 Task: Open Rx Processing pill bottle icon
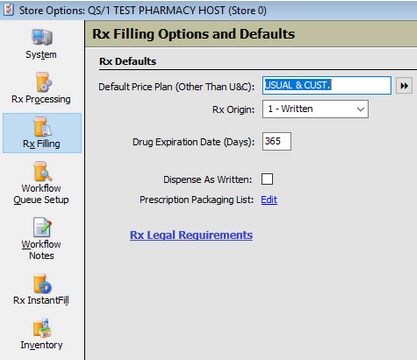43,82
